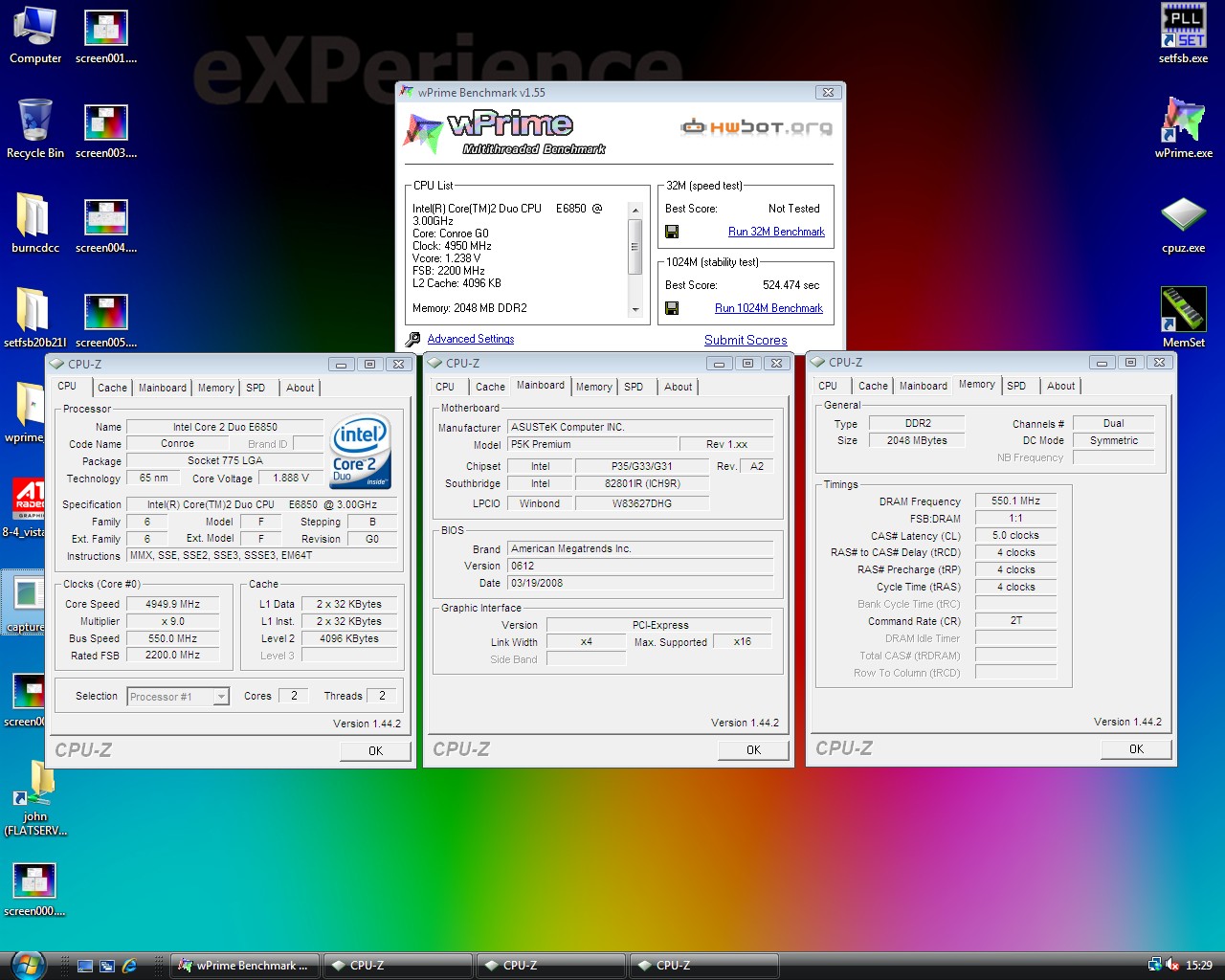Open the john FLATSERV shortcut folder

35,798
